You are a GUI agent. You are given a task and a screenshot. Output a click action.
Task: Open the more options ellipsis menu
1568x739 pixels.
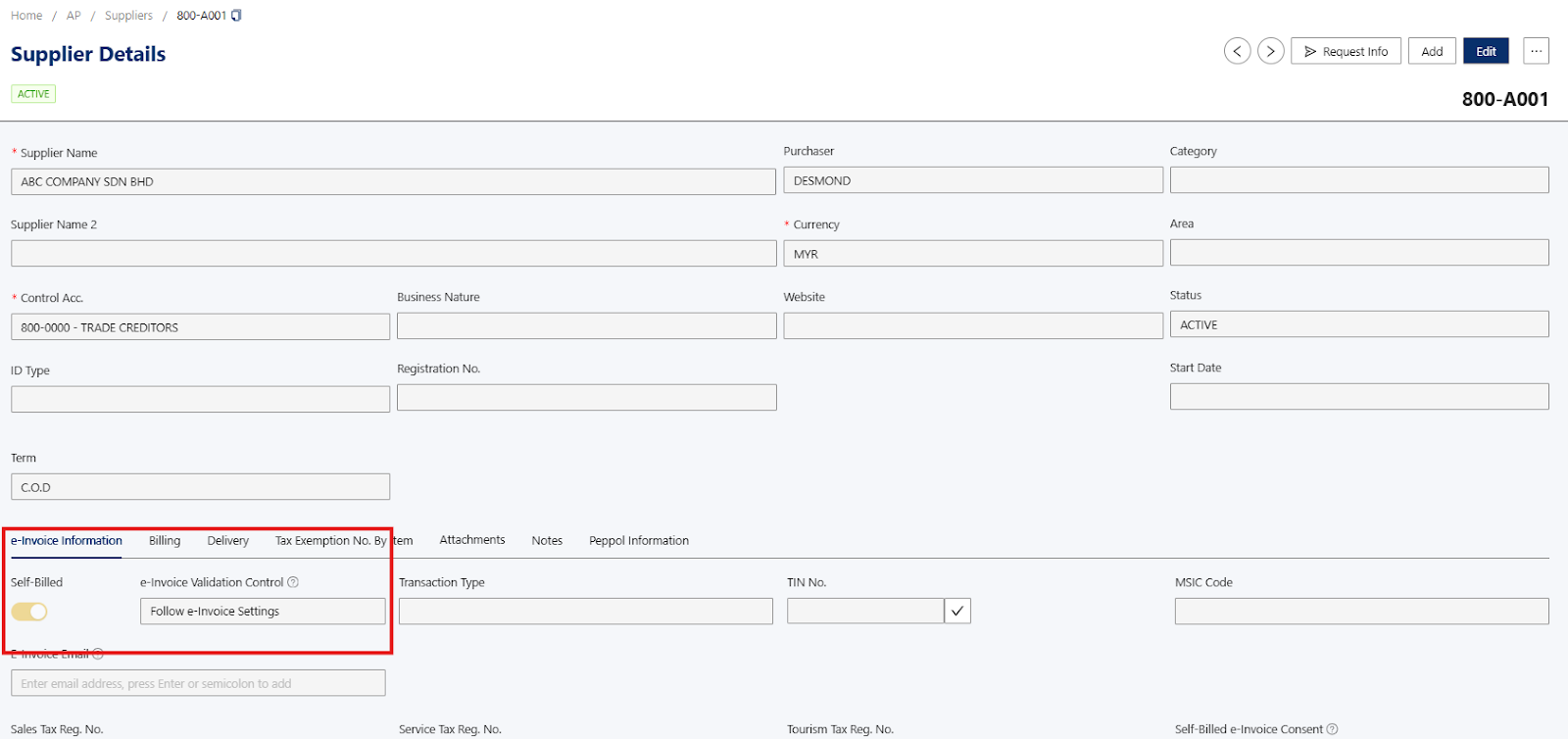click(1536, 51)
